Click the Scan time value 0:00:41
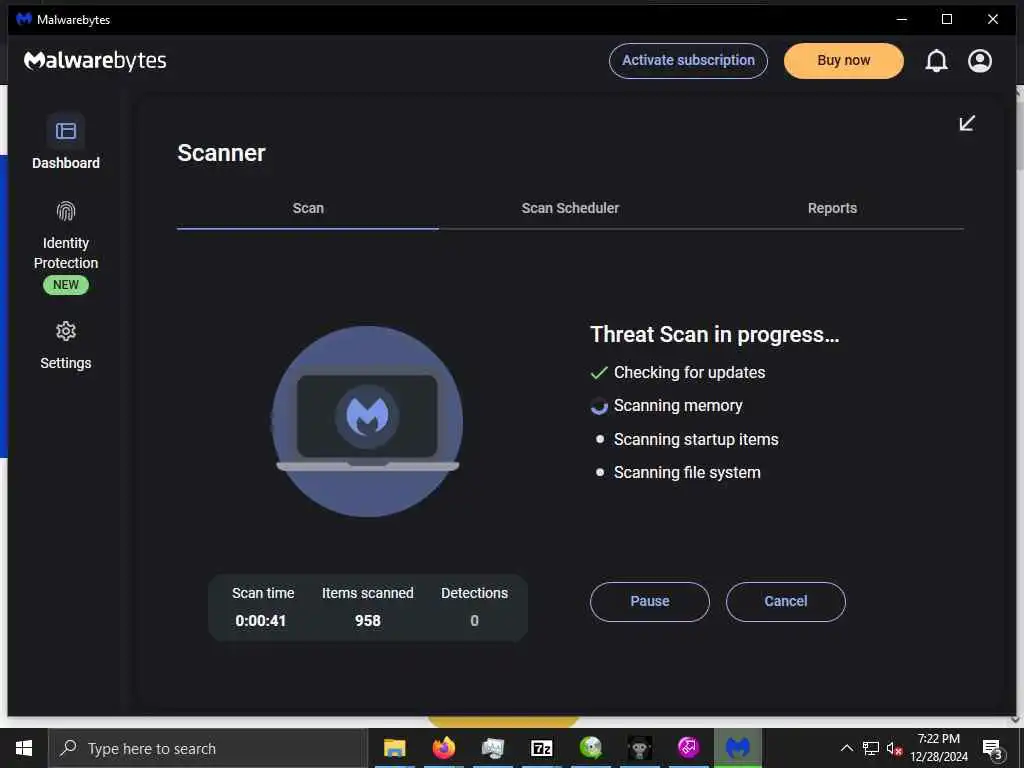 click(x=261, y=620)
